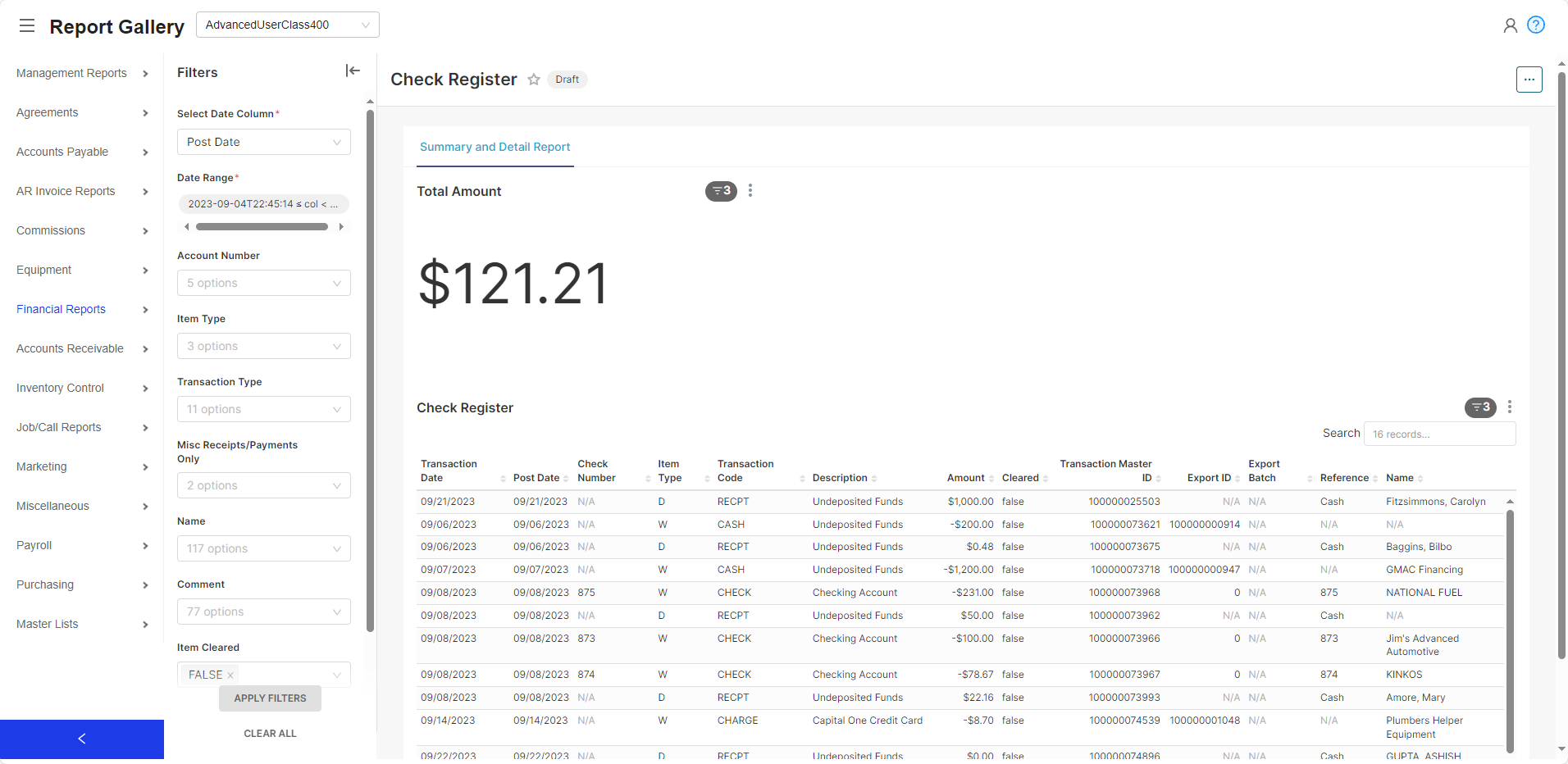
Task: Click the Filters panel vertical scrollbar
Action: pyautogui.click(x=370, y=371)
